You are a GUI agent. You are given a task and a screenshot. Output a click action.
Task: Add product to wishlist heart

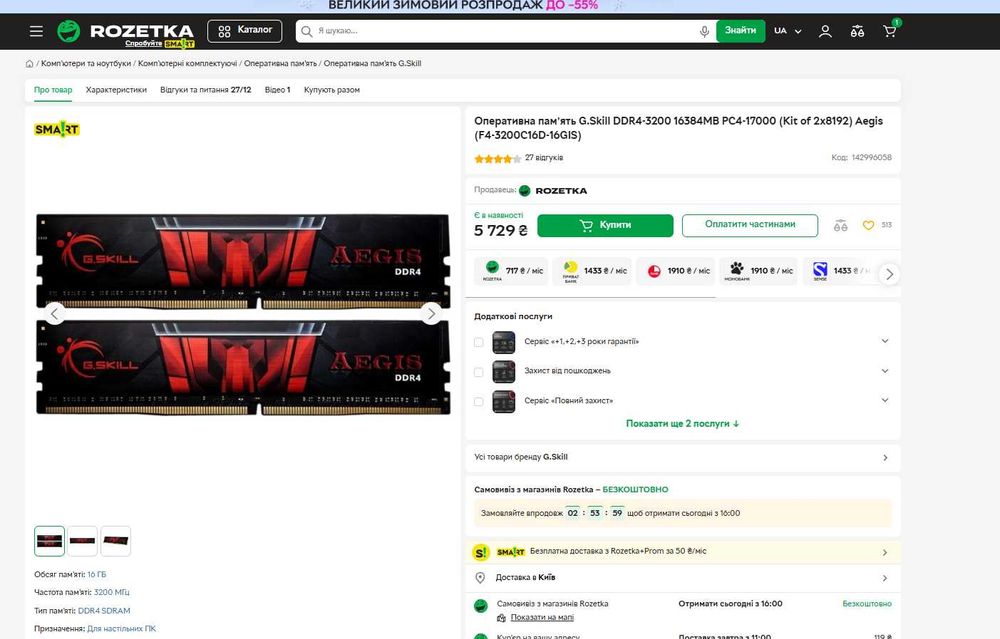click(868, 225)
